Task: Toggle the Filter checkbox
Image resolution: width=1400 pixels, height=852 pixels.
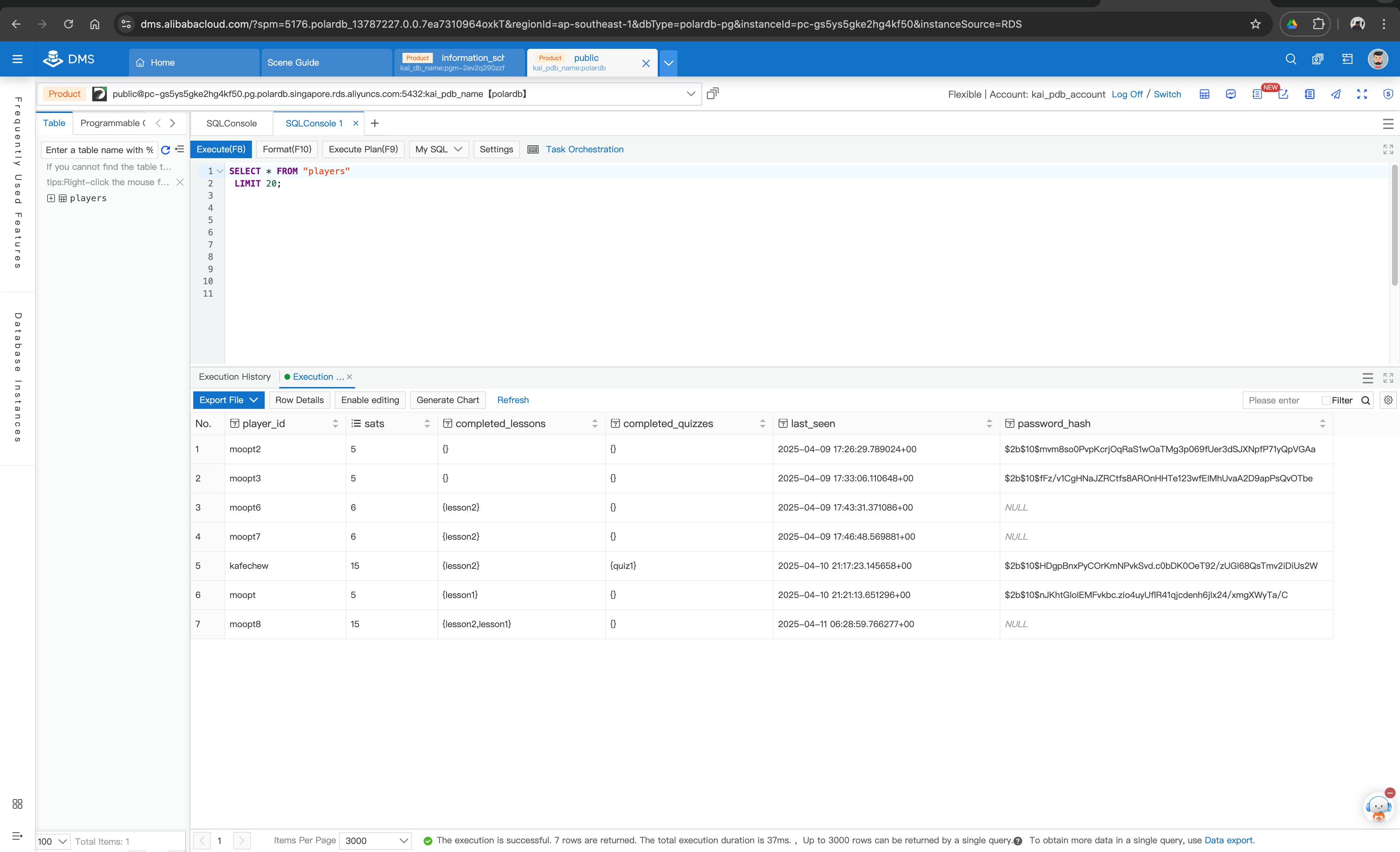Action: point(1326,400)
